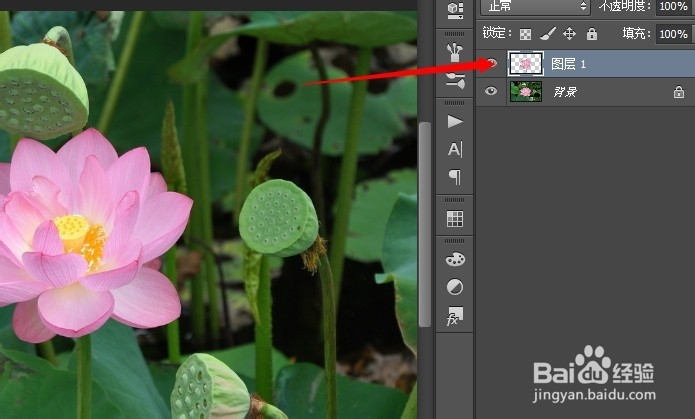Screen dimensions: 695x419
Task: Open the Swatches grid panel icon
Action: 455,219
